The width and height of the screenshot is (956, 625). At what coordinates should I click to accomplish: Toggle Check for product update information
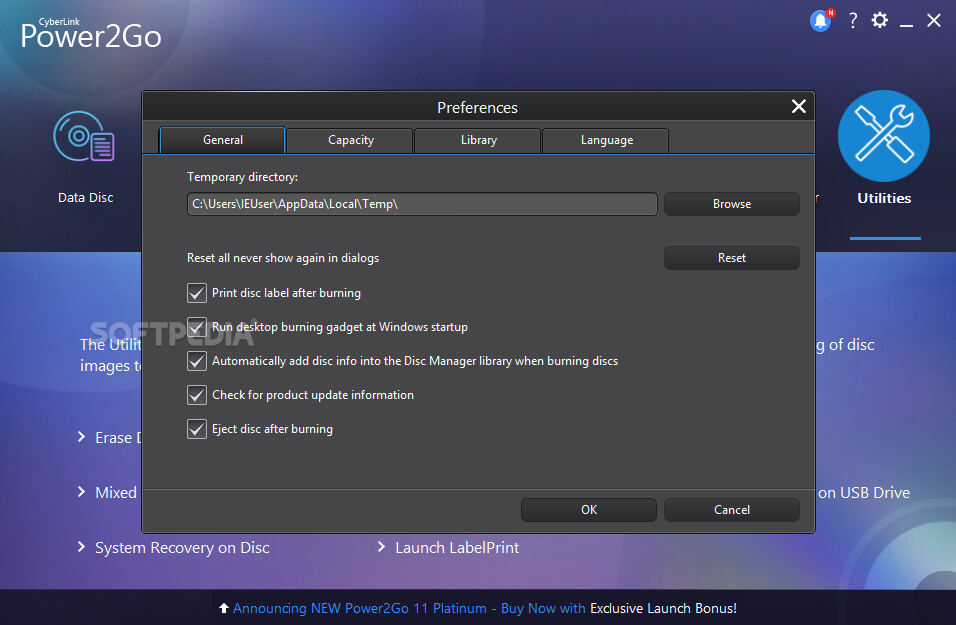pyautogui.click(x=196, y=395)
